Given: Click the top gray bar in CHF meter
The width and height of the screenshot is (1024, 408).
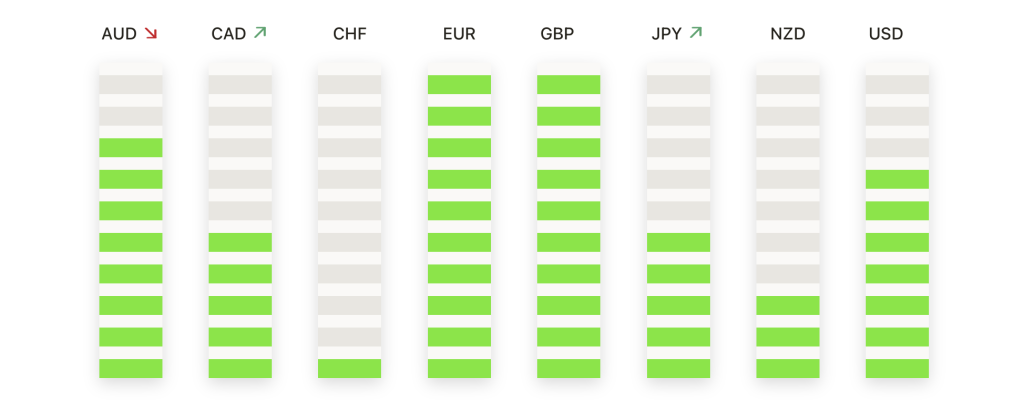Looking at the screenshot, I should (349, 84).
